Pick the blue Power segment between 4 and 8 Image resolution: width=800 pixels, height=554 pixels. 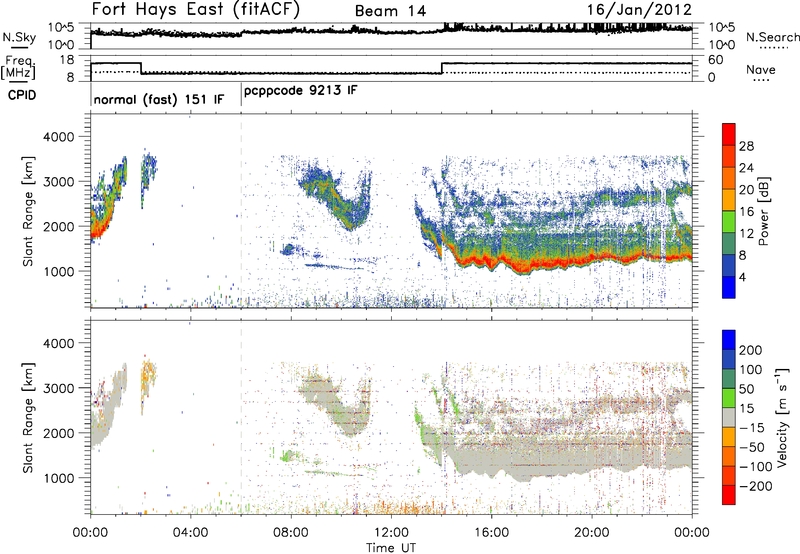(x=729, y=265)
